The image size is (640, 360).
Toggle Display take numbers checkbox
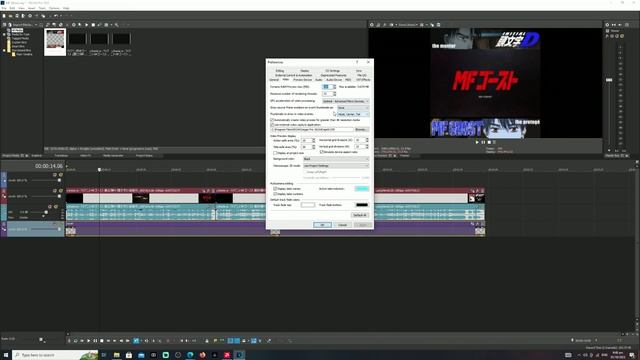pyautogui.click(x=275, y=194)
